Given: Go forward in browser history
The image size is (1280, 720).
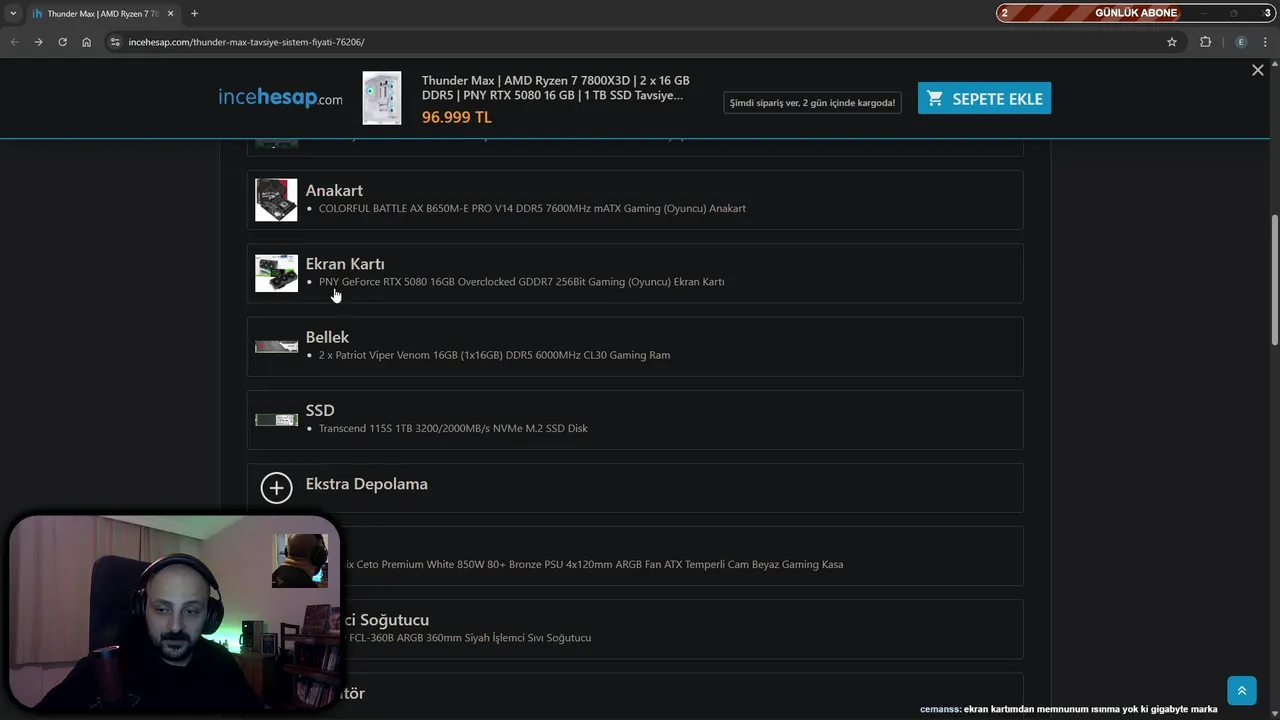Looking at the screenshot, I should click(x=38, y=42).
